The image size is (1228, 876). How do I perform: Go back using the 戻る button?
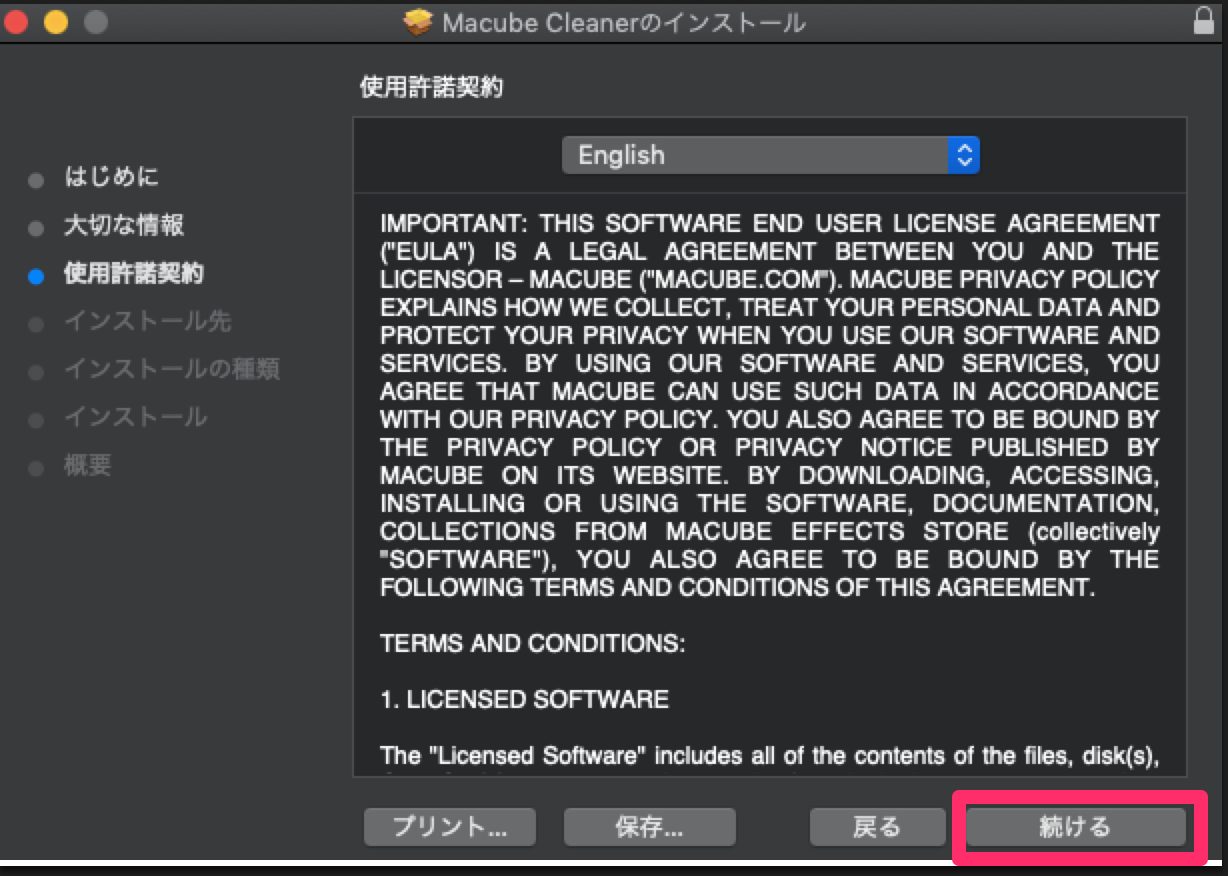(876, 827)
